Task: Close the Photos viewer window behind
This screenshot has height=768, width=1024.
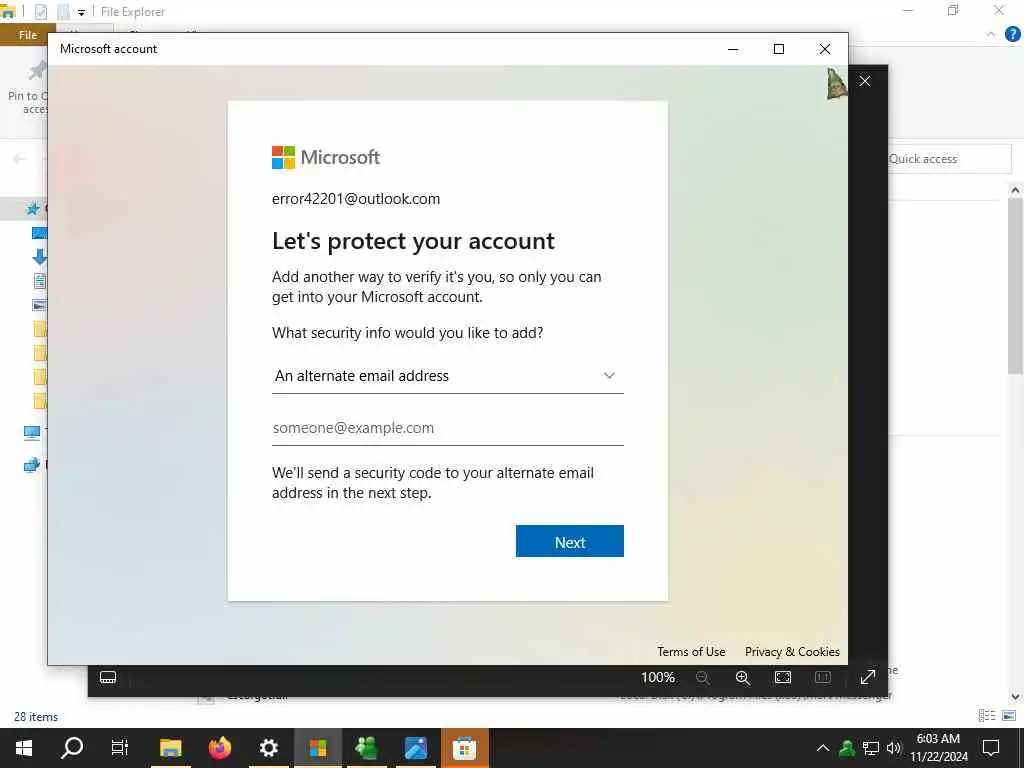Action: coord(865,81)
